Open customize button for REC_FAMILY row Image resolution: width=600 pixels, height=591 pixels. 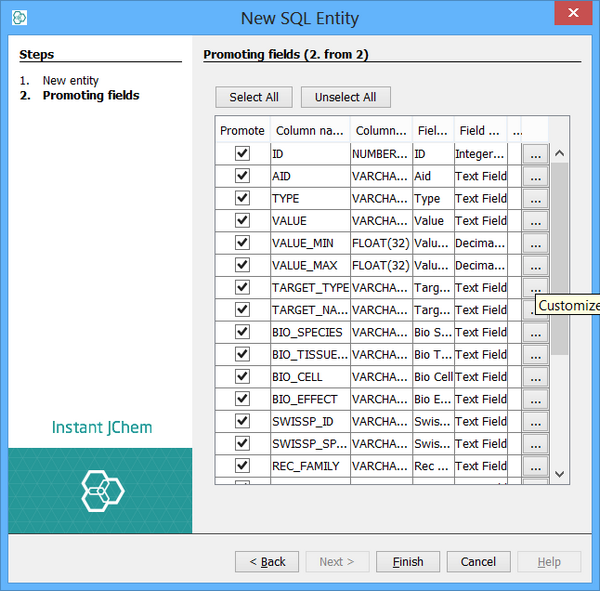535,466
